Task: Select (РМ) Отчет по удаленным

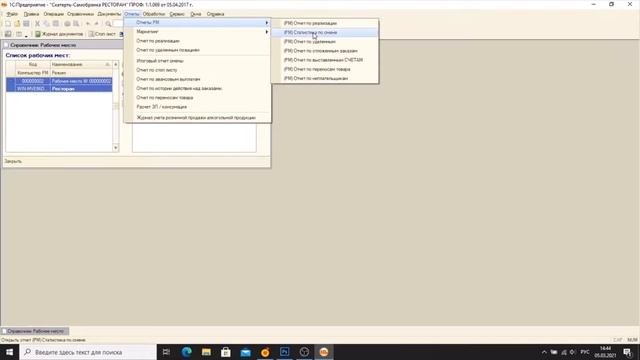Action: tap(325, 42)
